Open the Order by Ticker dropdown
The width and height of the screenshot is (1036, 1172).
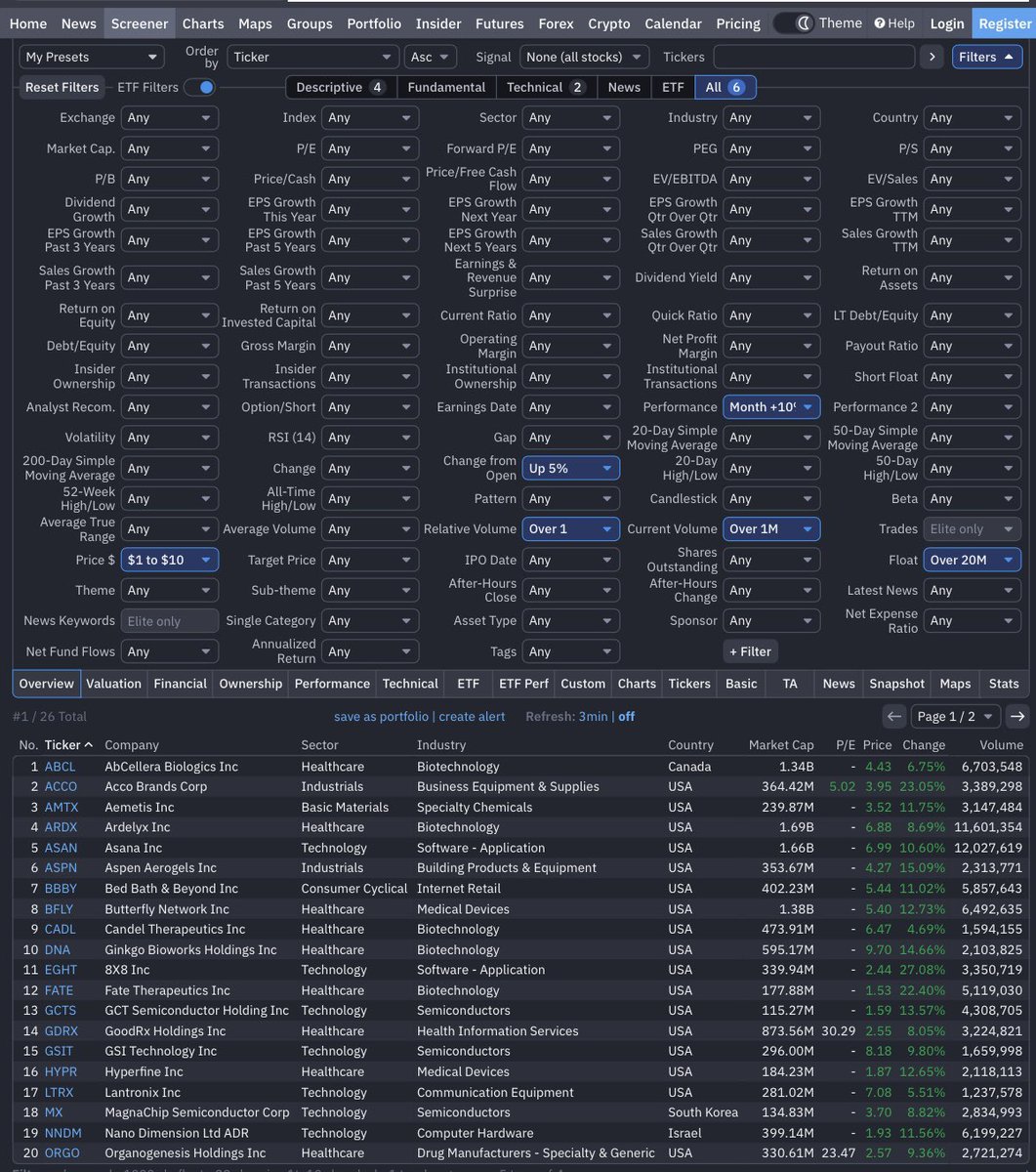[313, 57]
